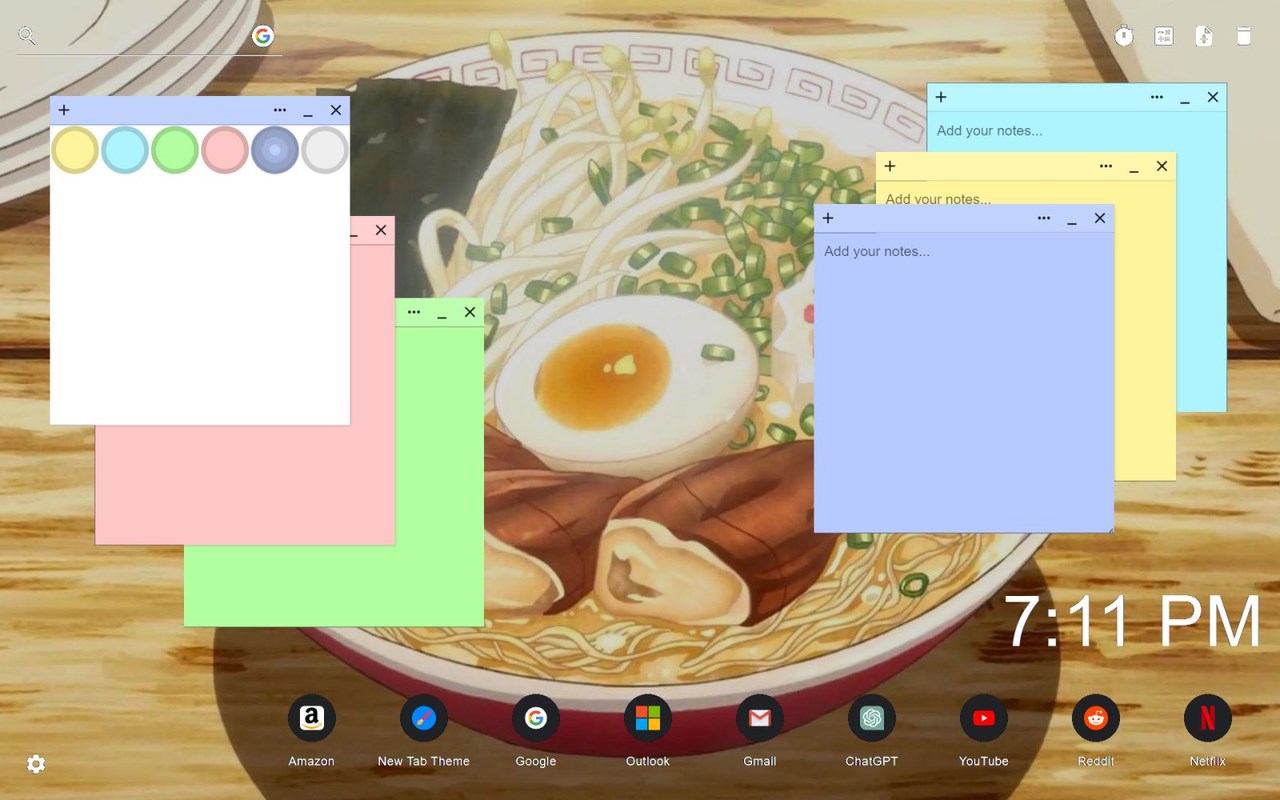Close the green sticky note

click(x=470, y=312)
